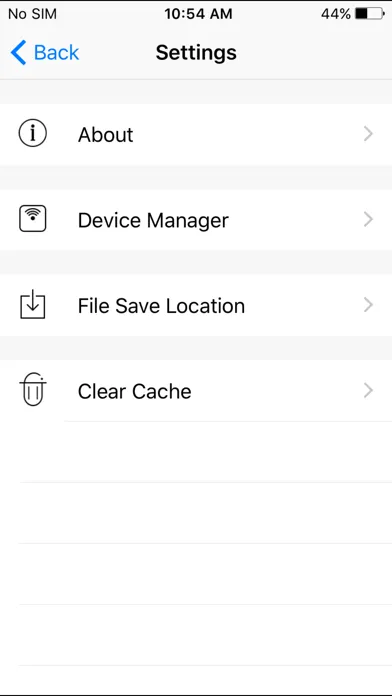Viewport: 392px width, 696px height.
Task: Tap the battery icon in status bar
Action: click(x=370, y=14)
